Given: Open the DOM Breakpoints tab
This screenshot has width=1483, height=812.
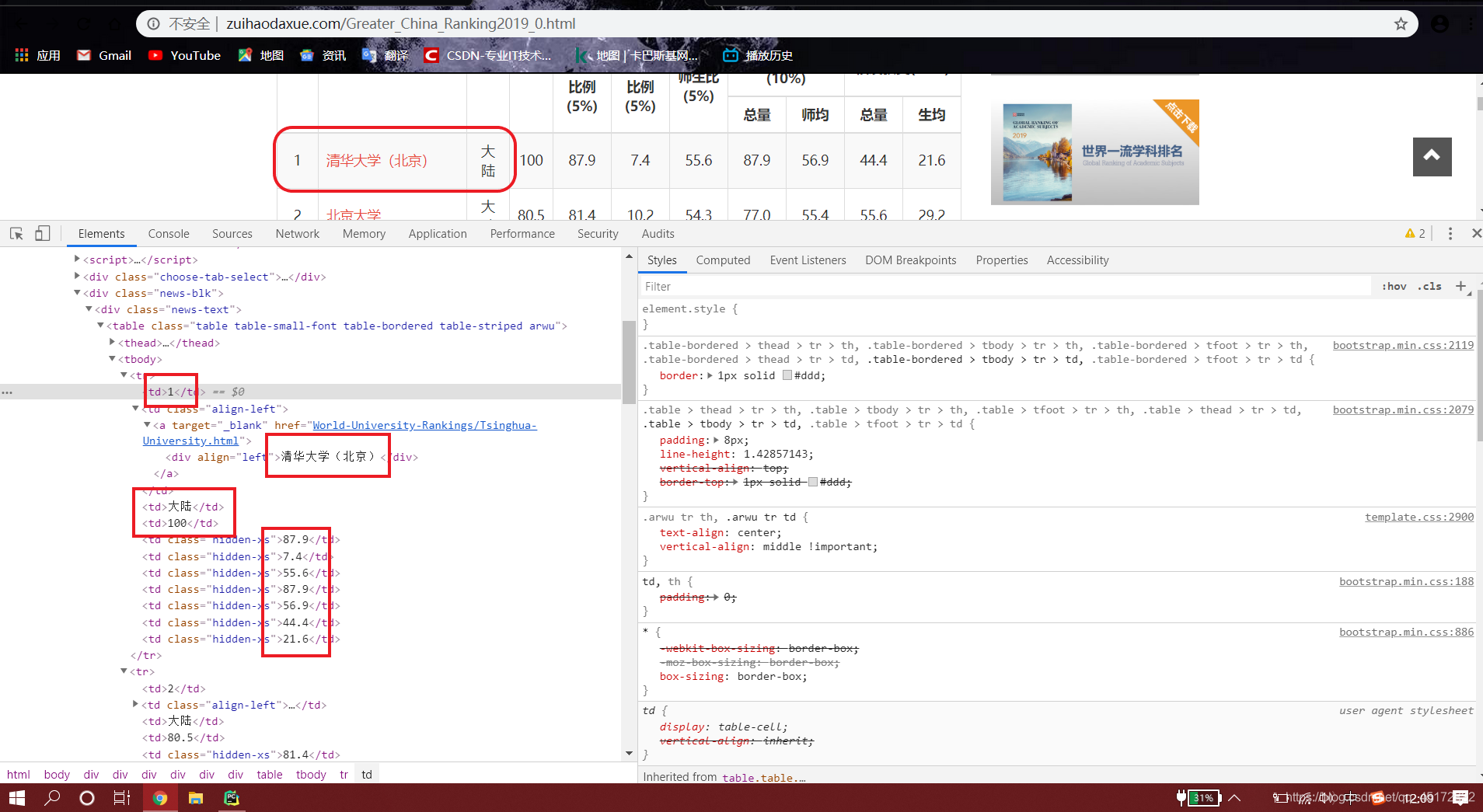Looking at the screenshot, I should 911,260.
